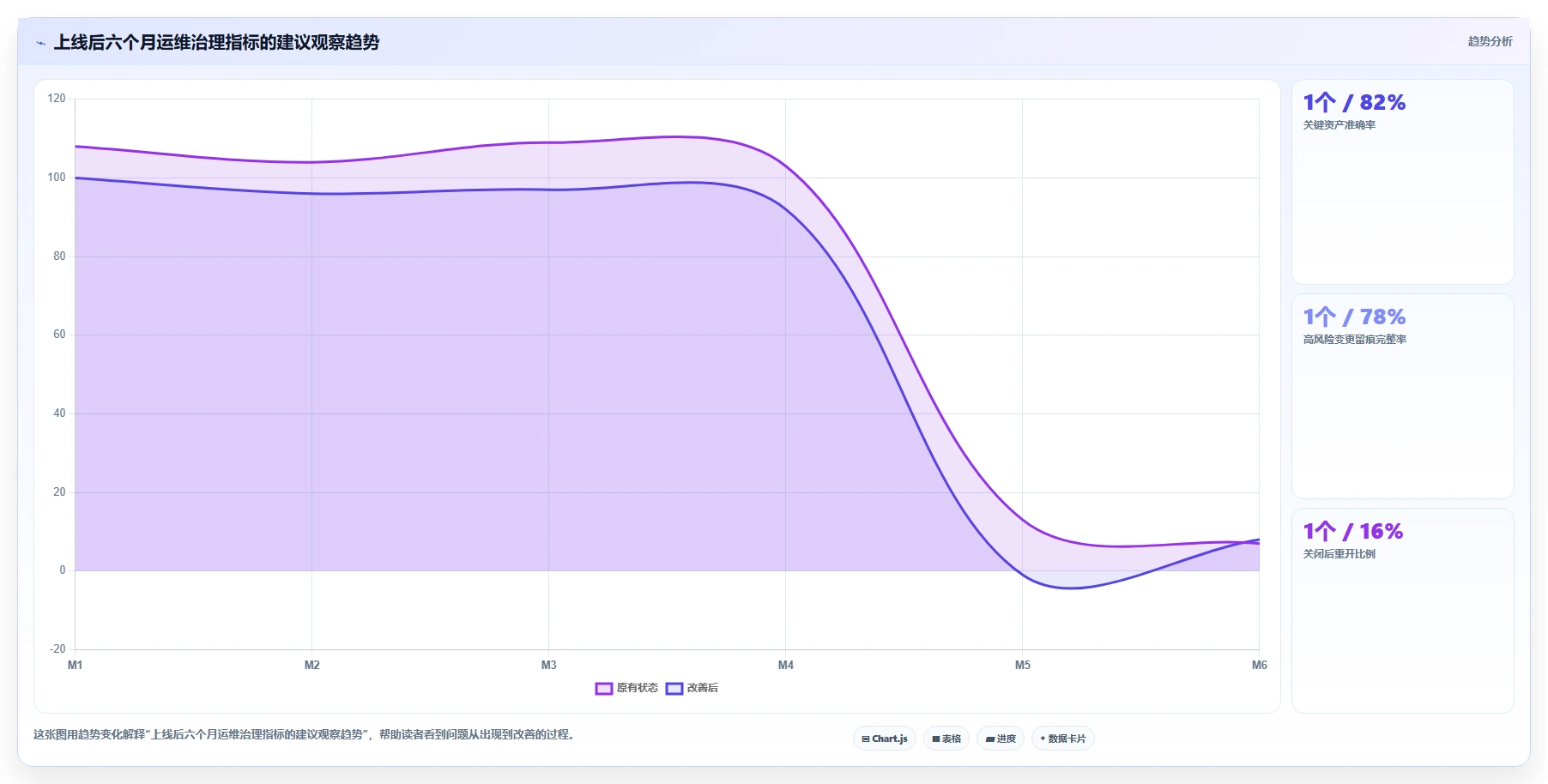Click the 100 y-axis value
The width and height of the screenshot is (1548, 784).
click(x=57, y=178)
